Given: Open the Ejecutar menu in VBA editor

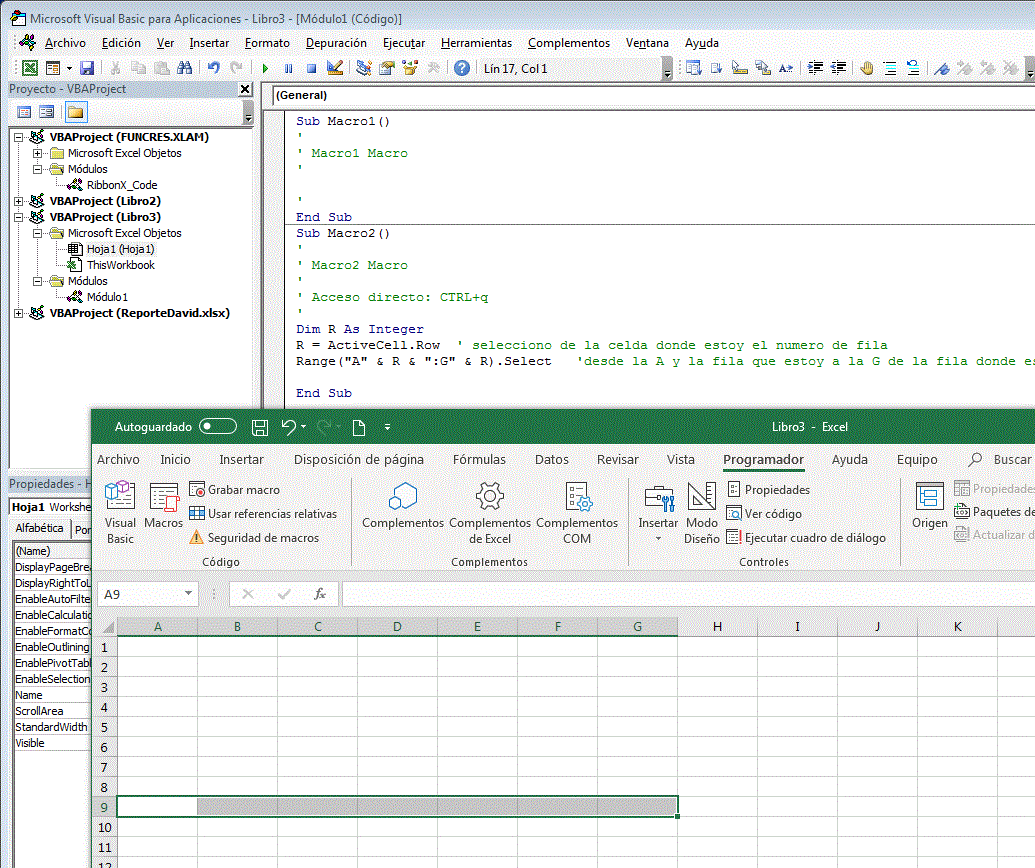Looking at the screenshot, I should click(404, 43).
